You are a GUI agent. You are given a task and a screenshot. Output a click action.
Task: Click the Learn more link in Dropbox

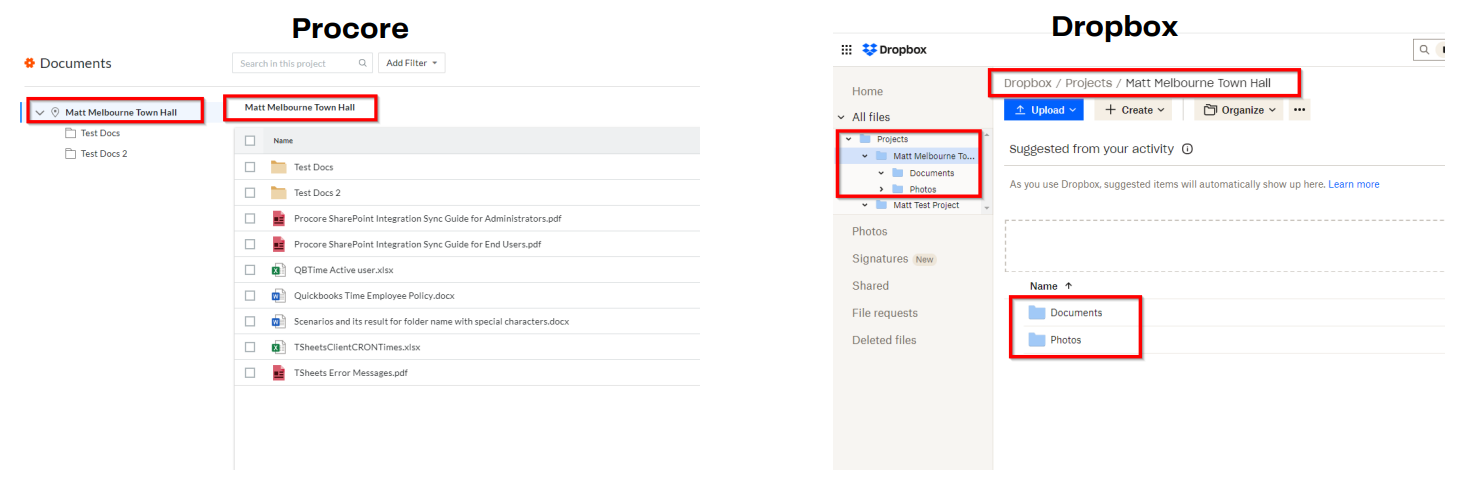pyautogui.click(x=1354, y=185)
